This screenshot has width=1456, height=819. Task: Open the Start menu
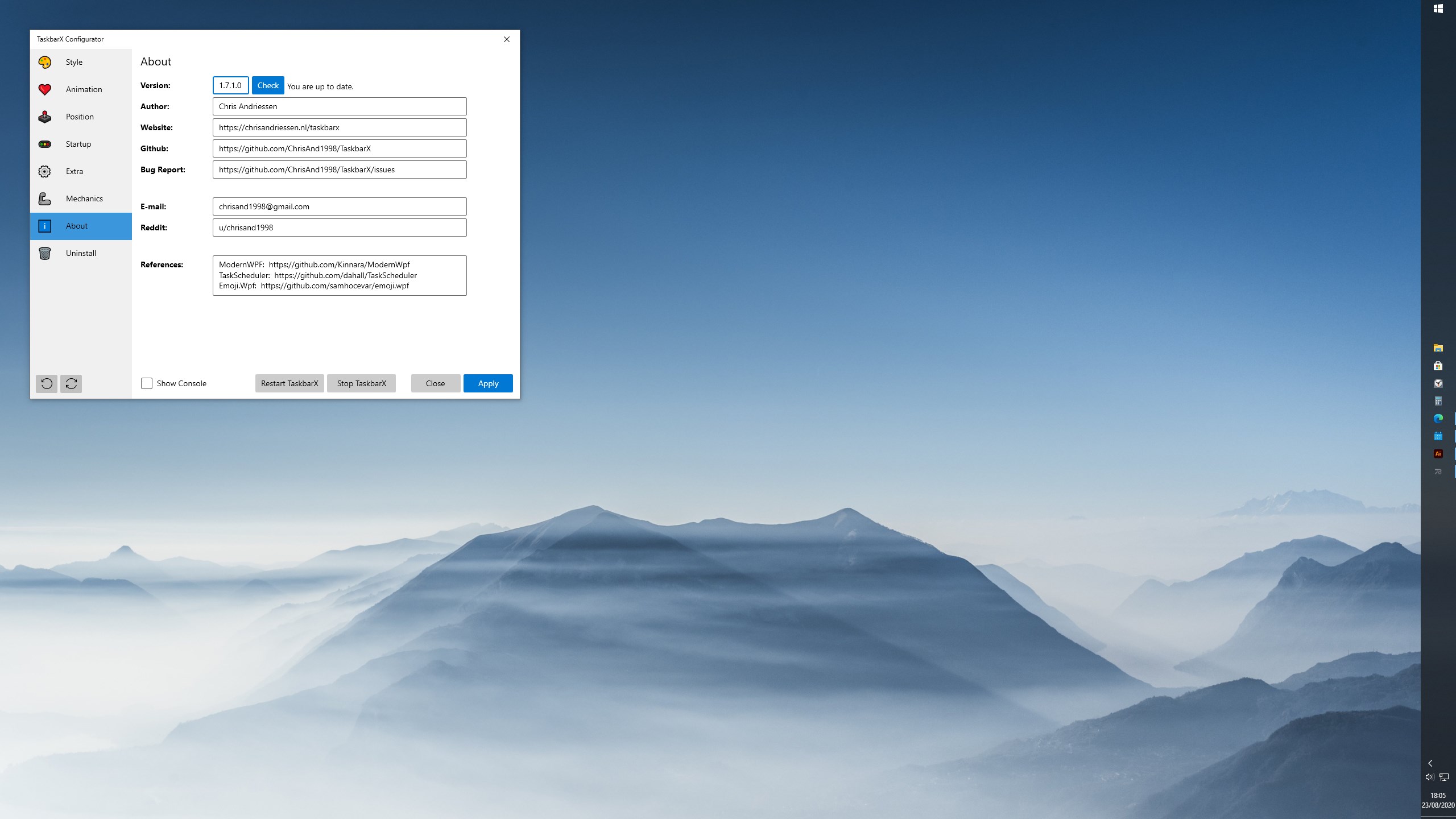click(1438, 9)
